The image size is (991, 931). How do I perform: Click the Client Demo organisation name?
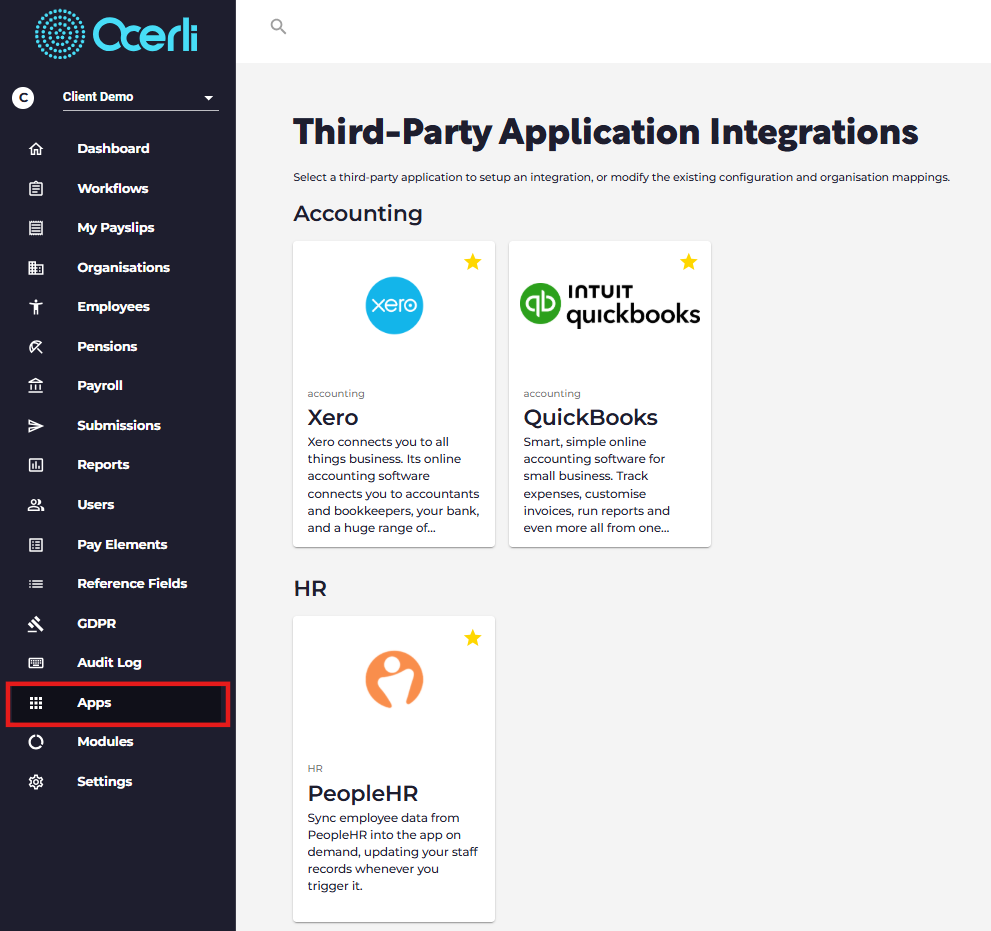click(x=98, y=97)
